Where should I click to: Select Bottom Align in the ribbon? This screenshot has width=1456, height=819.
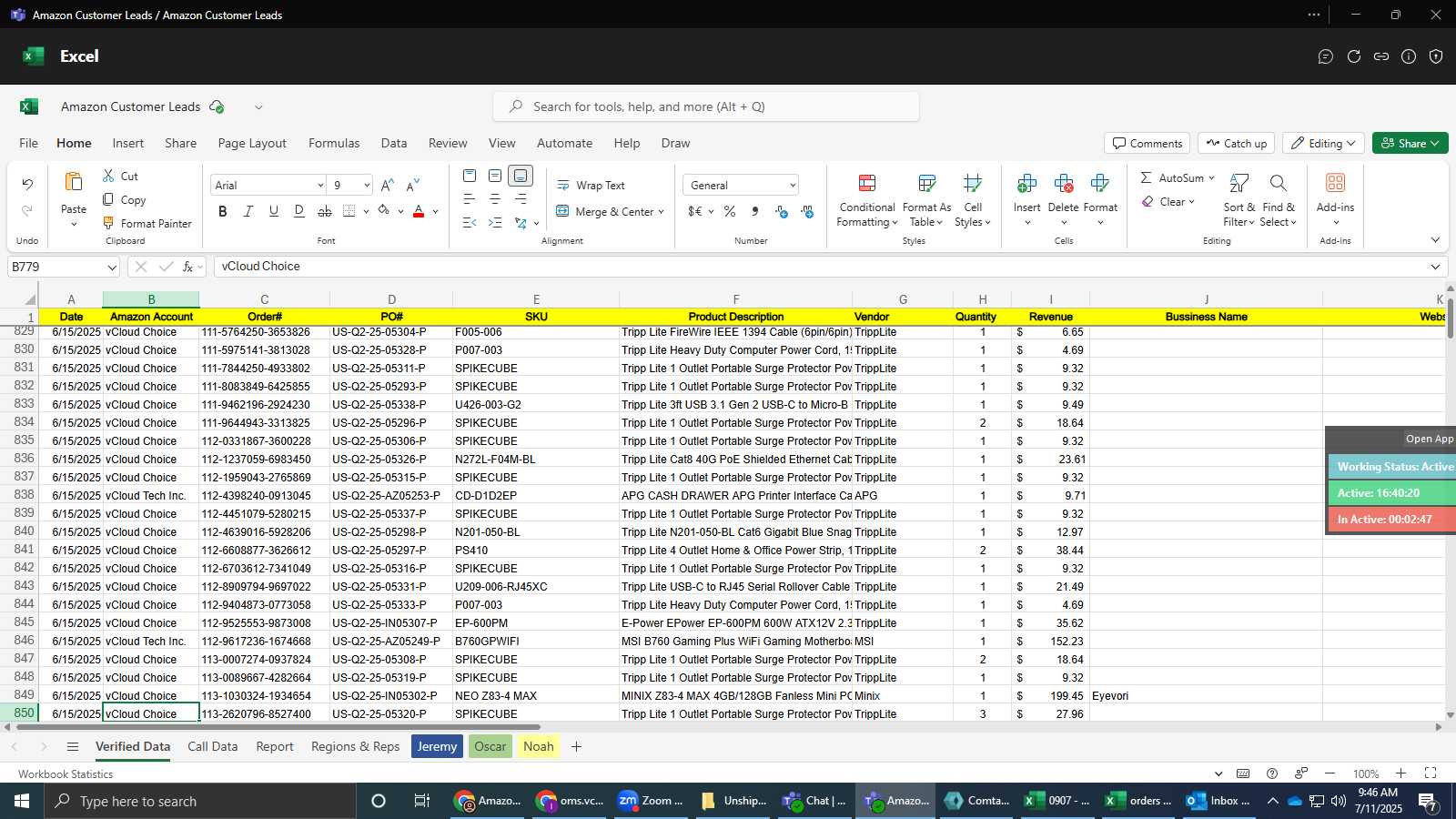point(521,176)
